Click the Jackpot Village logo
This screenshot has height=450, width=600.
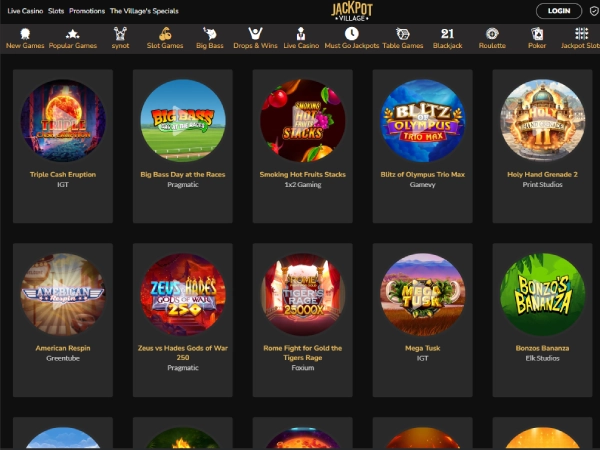(351, 11)
